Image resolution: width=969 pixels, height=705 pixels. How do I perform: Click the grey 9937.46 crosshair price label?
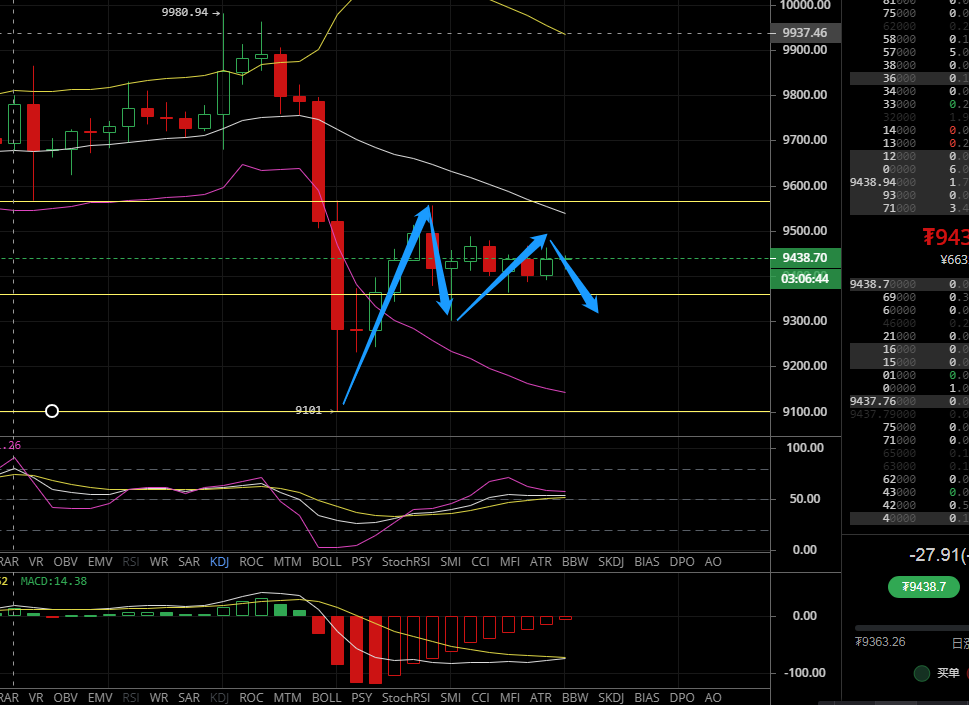click(x=805, y=33)
